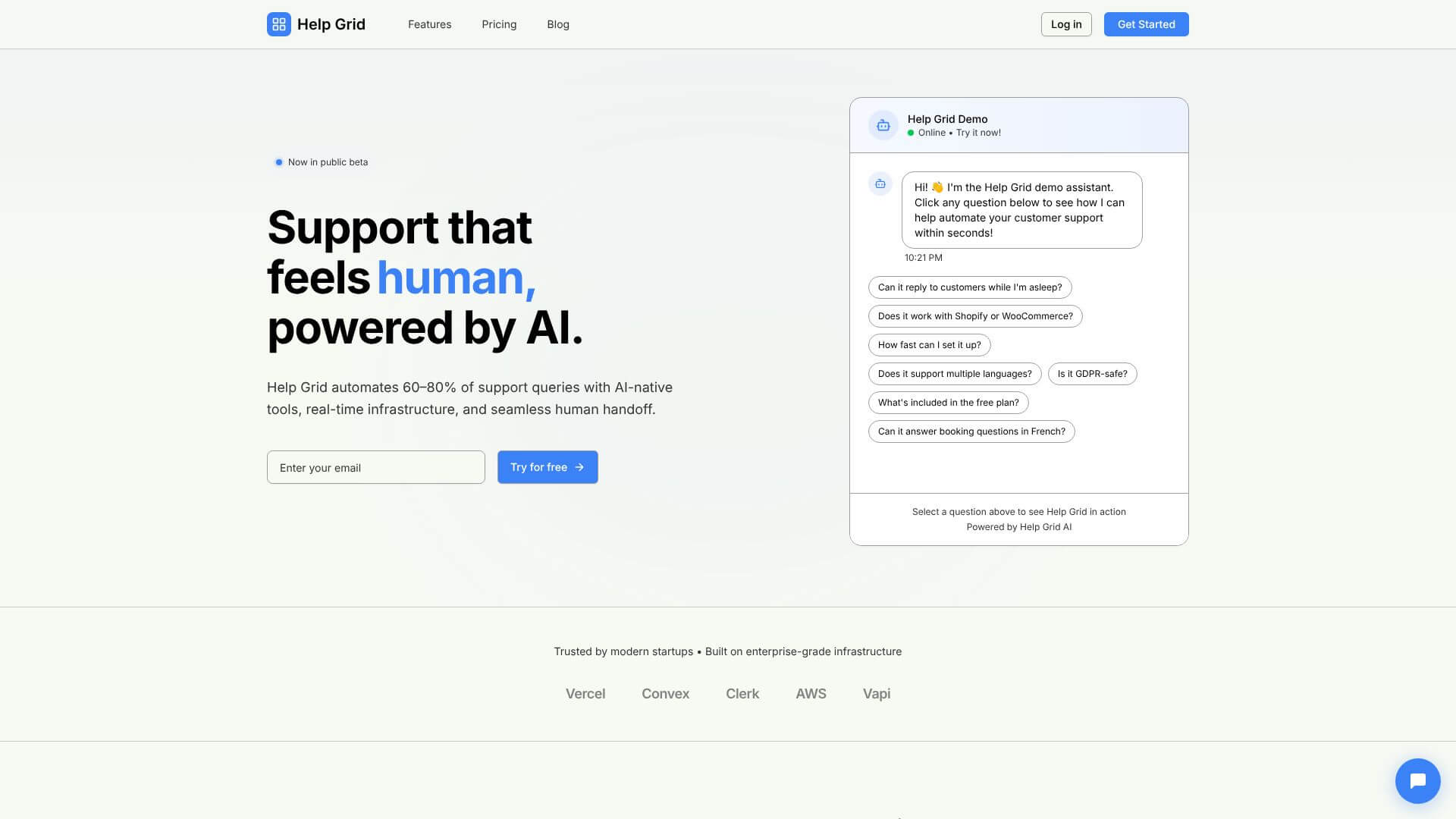
Task: Click the bot avatar in the demo header
Action: click(x=883, y=124)
